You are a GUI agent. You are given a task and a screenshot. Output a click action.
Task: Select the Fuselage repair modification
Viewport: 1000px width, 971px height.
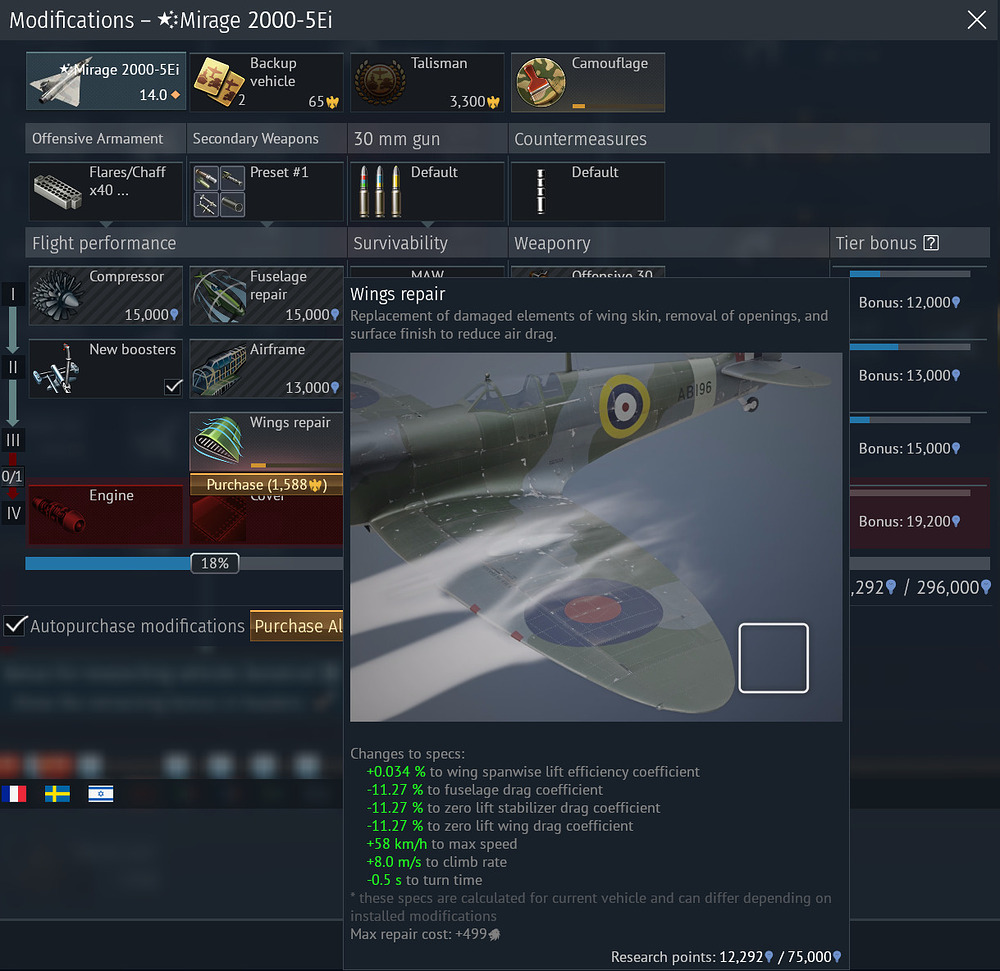[267, 296]
